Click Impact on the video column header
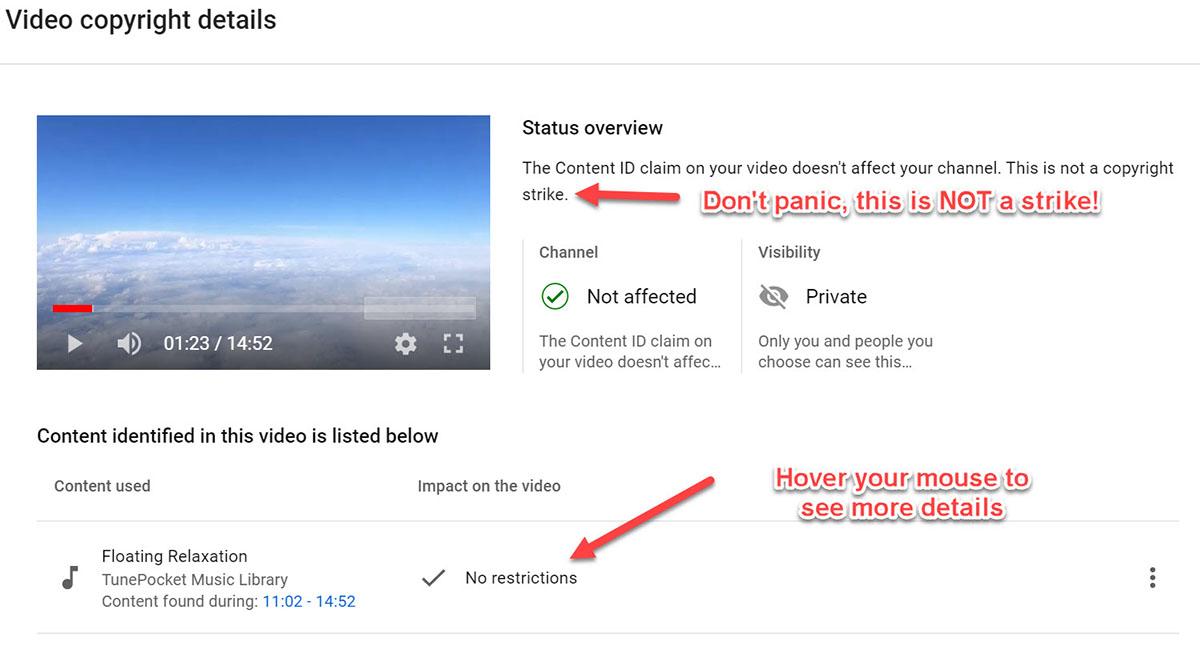This screenshot has width=1200, height=646. (489, 486)
